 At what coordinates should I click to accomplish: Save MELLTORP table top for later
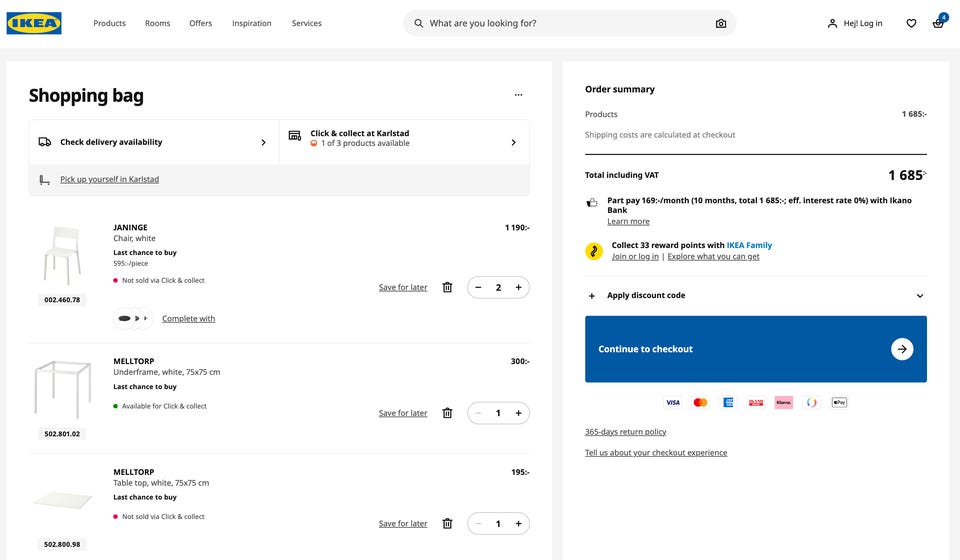point(402,523)
